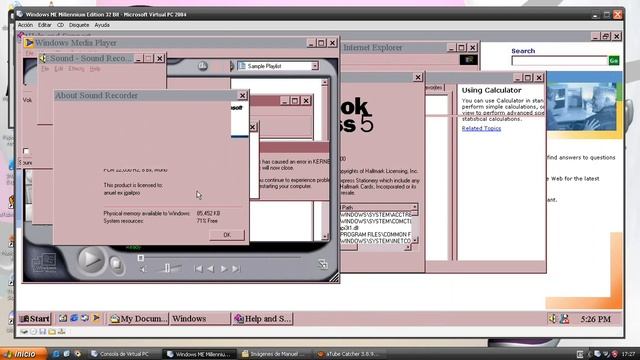Click the tray icon next to the volume
640x360 pixels.
(564, 318)
